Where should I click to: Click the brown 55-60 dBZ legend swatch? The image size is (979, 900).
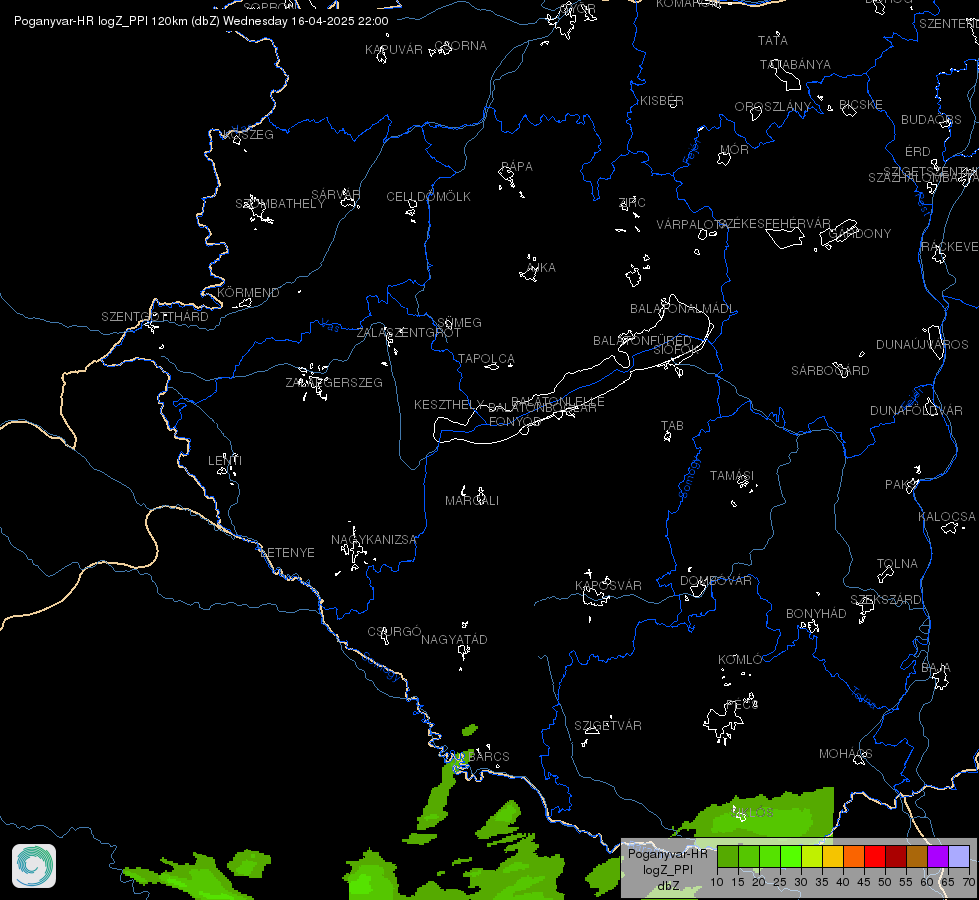917,856
